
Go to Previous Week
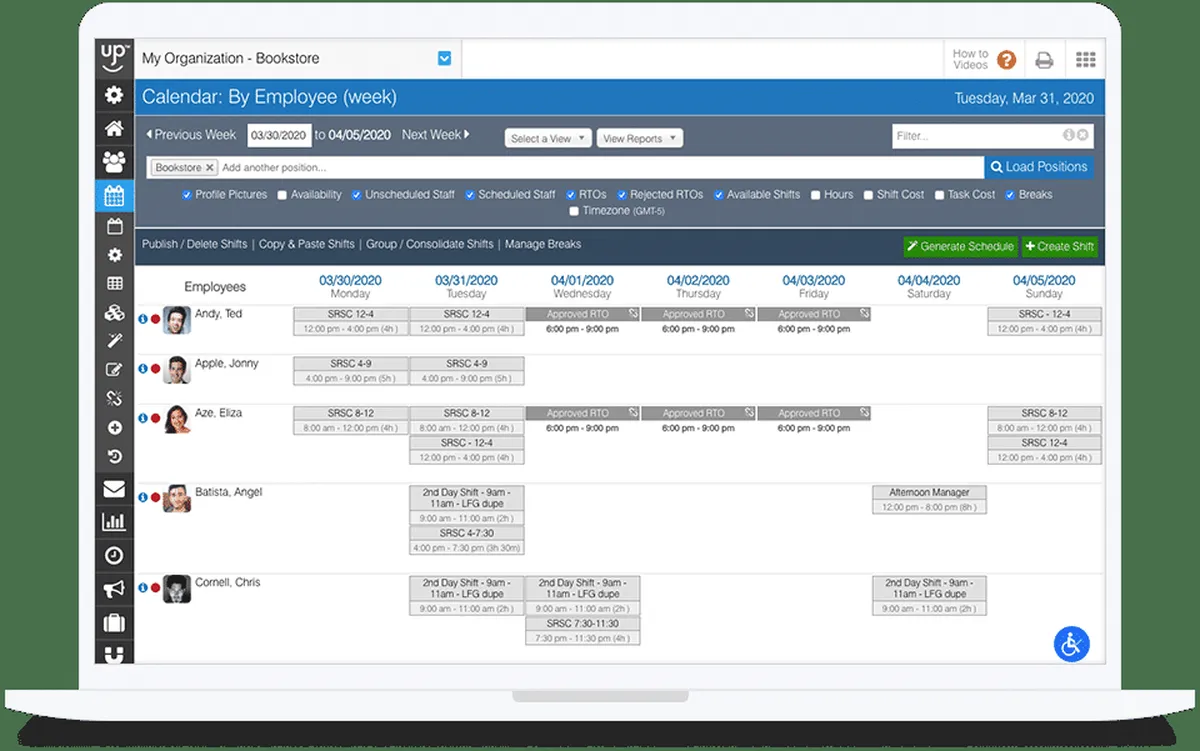[191, 135]
